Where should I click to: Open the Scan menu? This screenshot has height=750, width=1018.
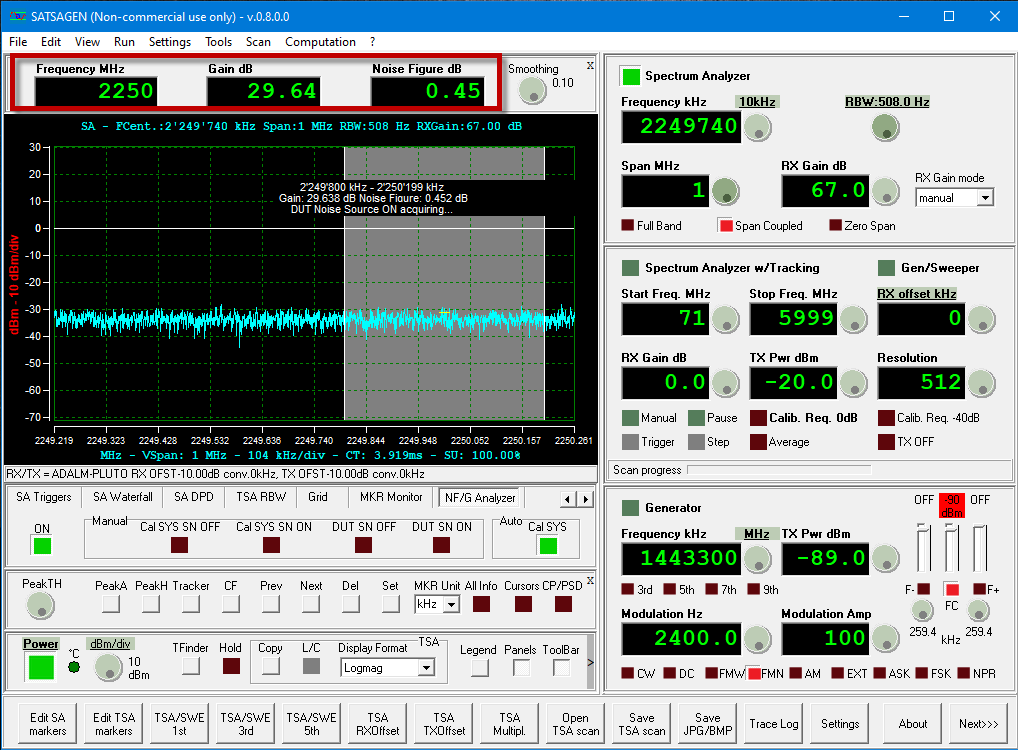tap(258, 42)
